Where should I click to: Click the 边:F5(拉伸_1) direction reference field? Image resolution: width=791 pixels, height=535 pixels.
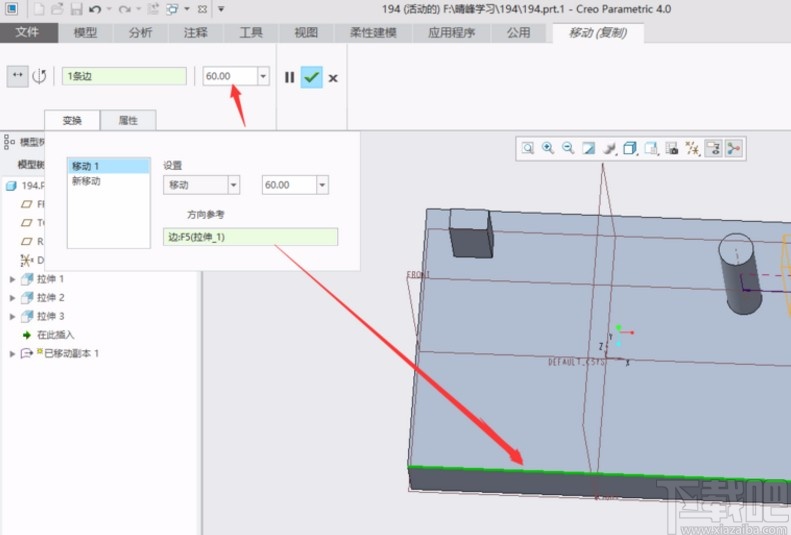click(250, 237)
